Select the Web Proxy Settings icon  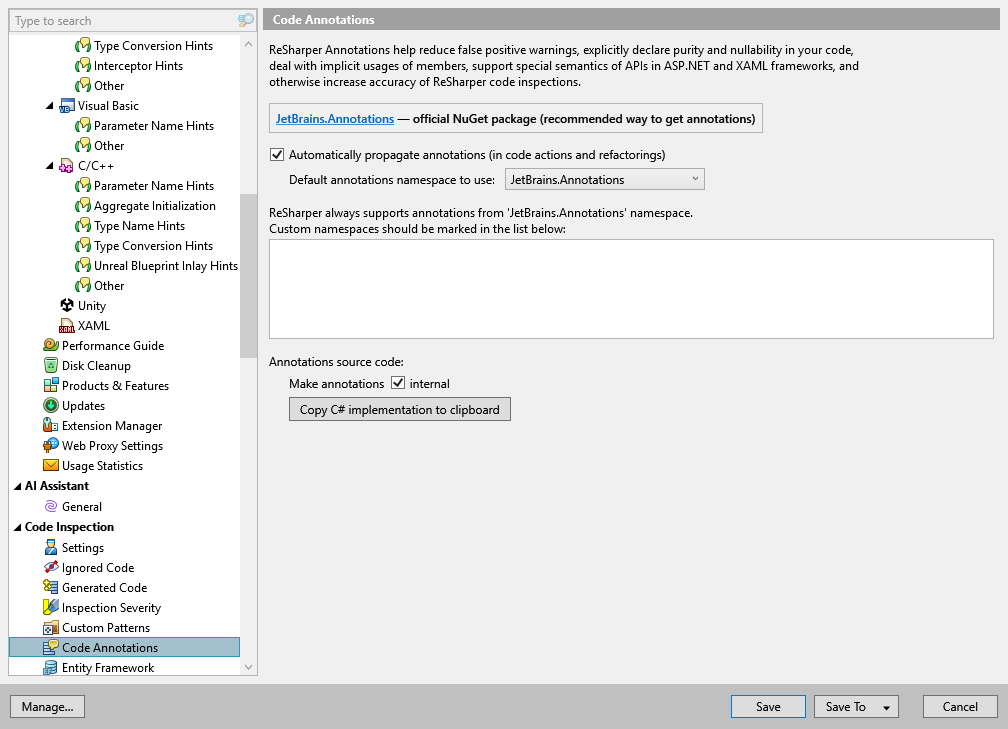[x=52, y=445]
